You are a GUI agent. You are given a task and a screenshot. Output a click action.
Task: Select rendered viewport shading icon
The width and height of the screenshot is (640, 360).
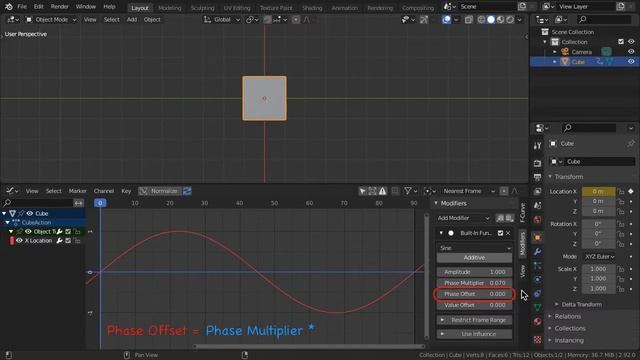(x=510, y=20)
